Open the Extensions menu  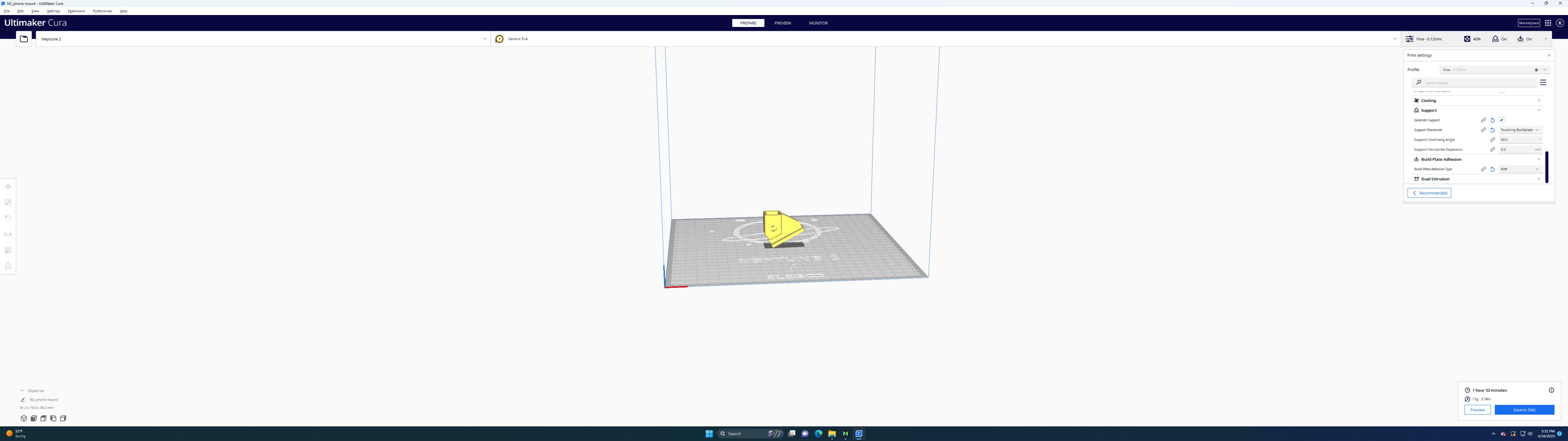pyautogui.click(x=76, y=11)
